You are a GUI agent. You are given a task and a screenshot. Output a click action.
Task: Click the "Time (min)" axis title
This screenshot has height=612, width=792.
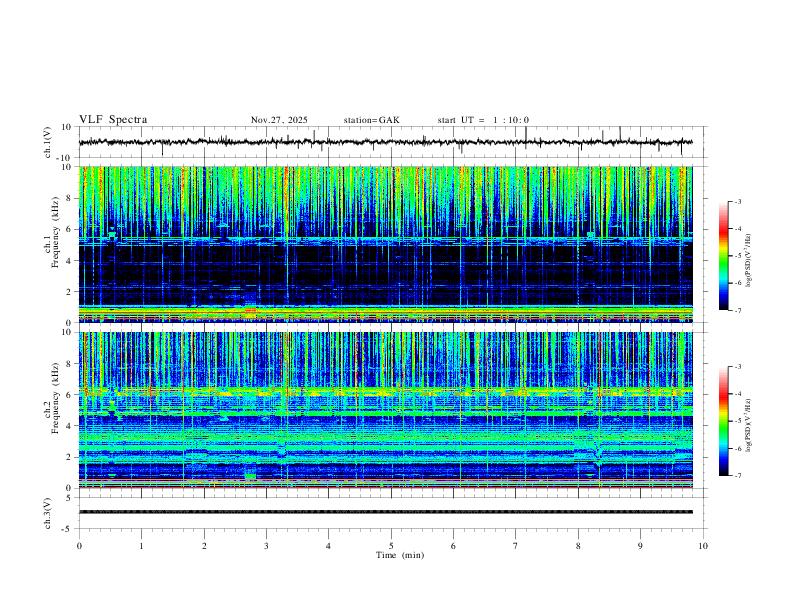point(400,555)
